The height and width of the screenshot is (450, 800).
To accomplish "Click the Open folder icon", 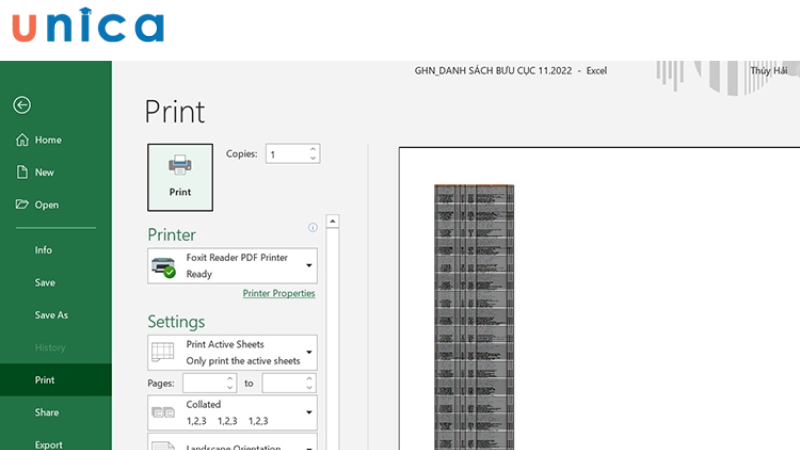I will [22, 205].
